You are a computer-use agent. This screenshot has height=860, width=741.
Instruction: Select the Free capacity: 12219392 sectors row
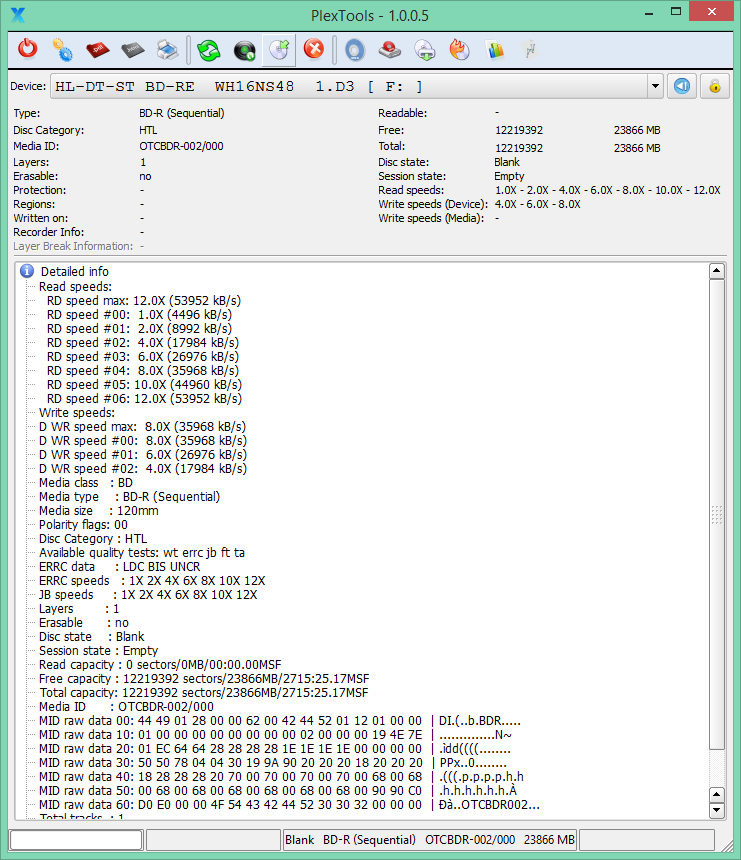click(x=204, y=679)
